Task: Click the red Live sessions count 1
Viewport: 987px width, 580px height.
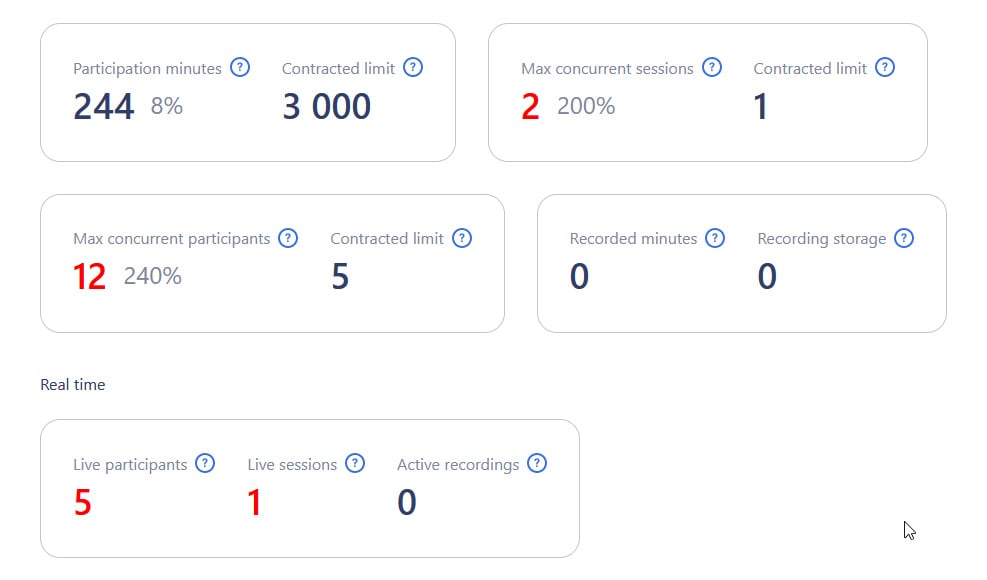Action: [x=255, y=502]
